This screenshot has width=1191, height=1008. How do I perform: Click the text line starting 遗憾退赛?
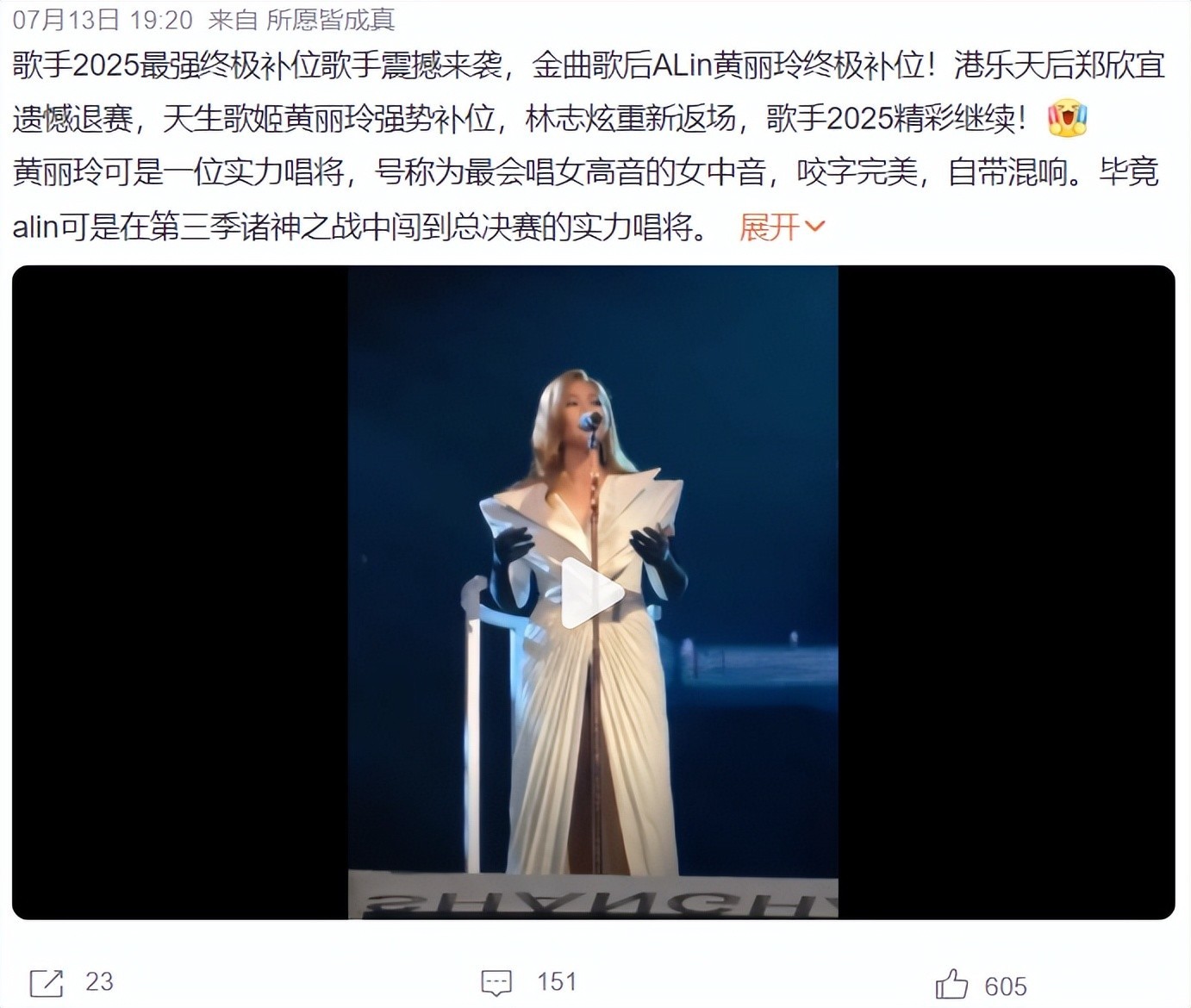[x=520, y=120]
